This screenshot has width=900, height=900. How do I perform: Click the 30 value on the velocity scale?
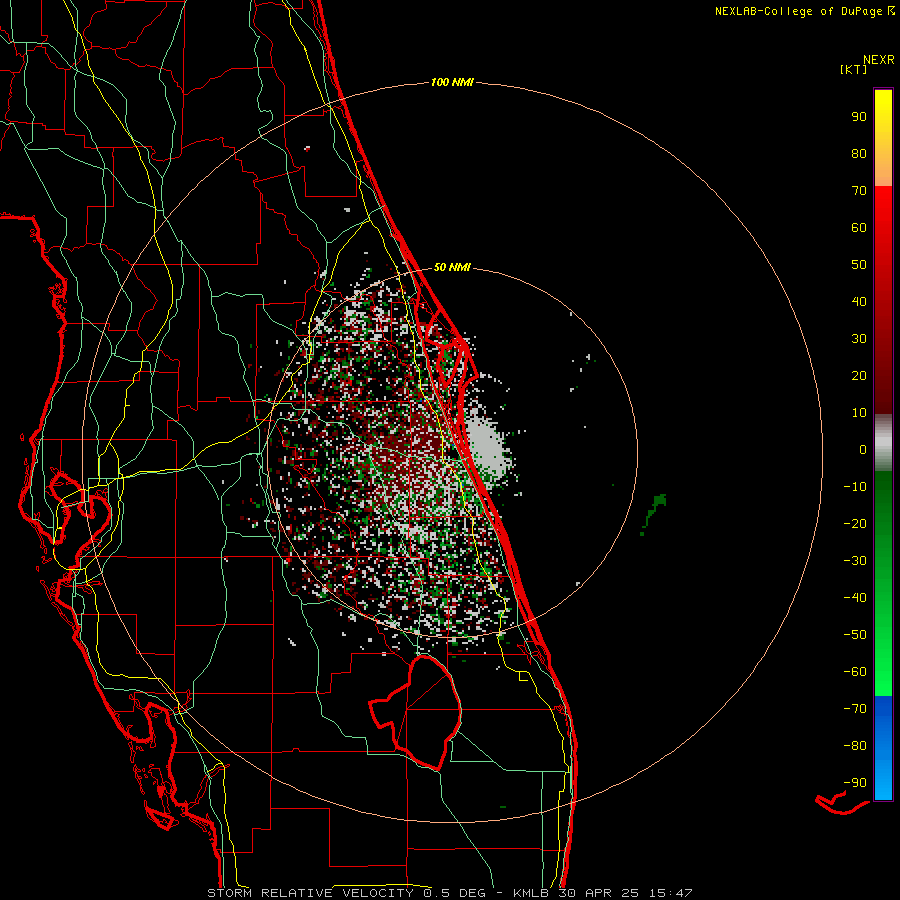[859, 339]
